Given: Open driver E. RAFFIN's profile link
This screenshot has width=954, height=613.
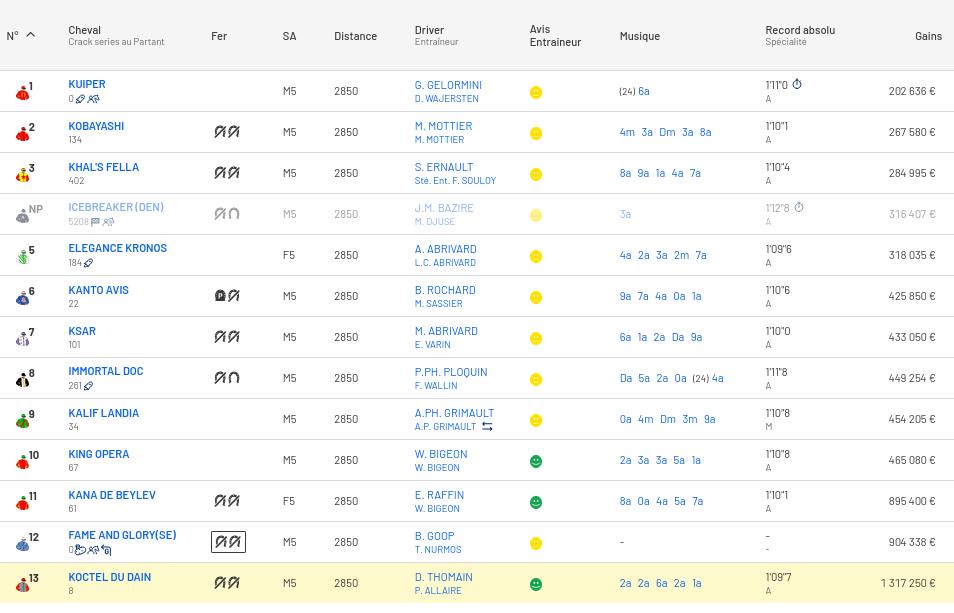Looking at the screenshot, I should pyautogui.click(x=439, y=495).
